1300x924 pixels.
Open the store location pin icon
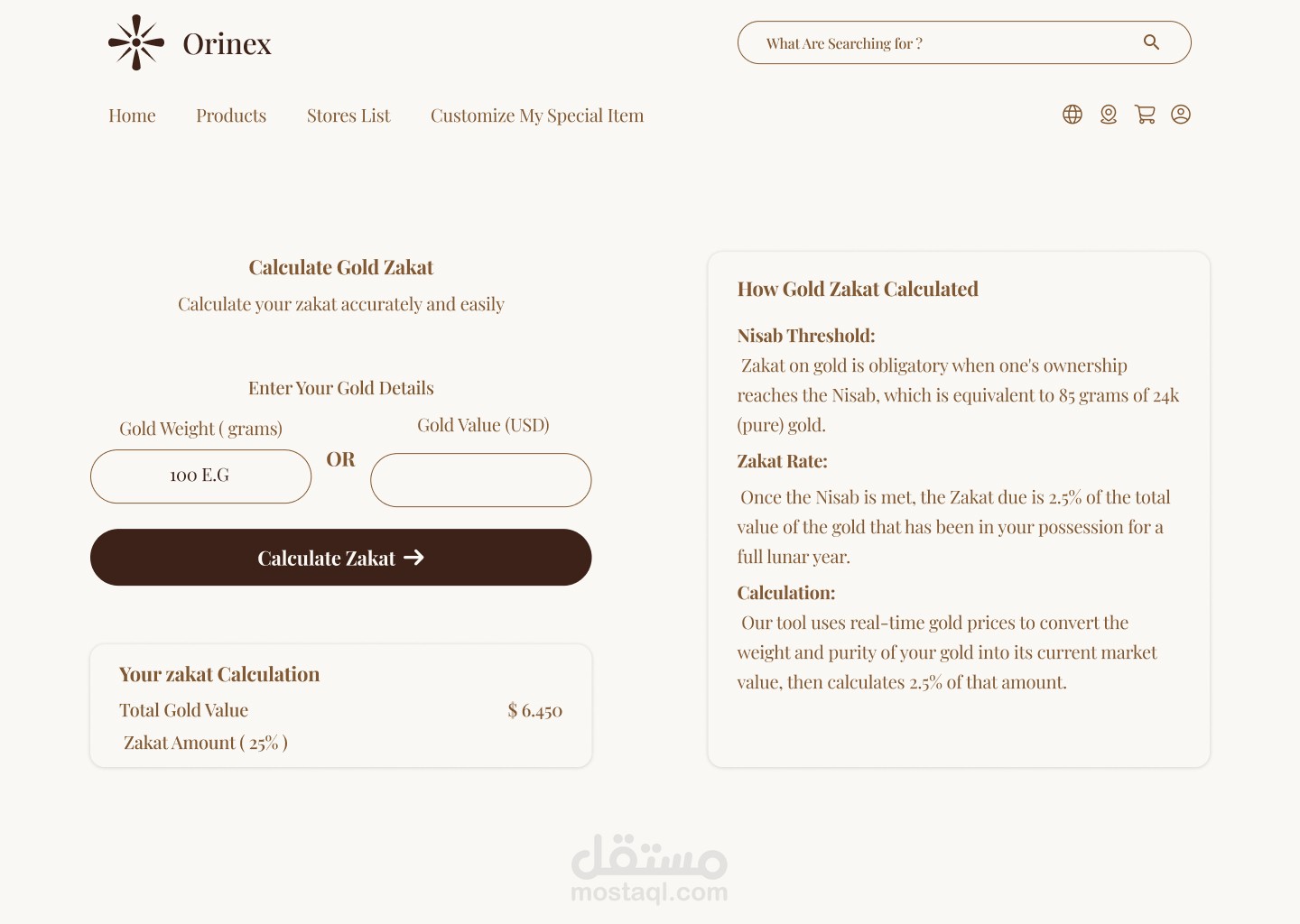(1109, 115)
